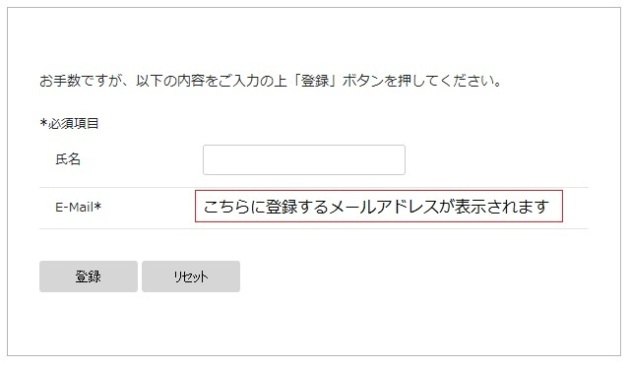Image resolution: width=630 pixels, height=367 pixels.
Task: Click the 登録 button
Action: coord(88,277)
